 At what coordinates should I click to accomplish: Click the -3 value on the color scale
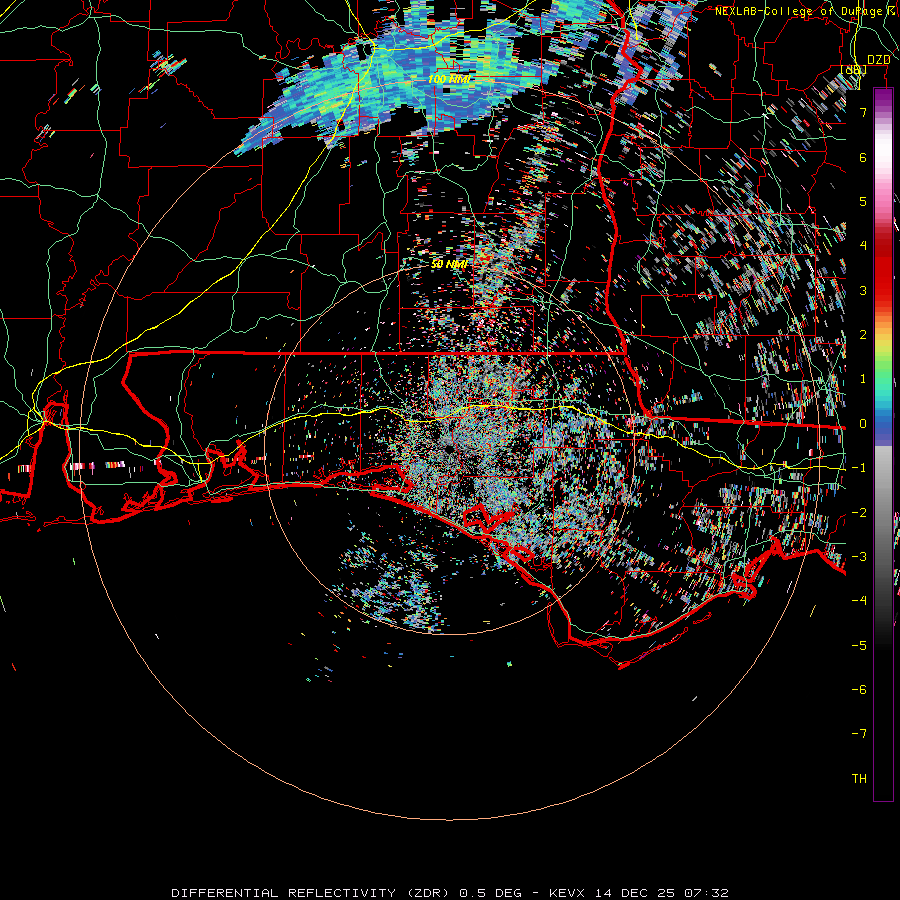point(859,556)
